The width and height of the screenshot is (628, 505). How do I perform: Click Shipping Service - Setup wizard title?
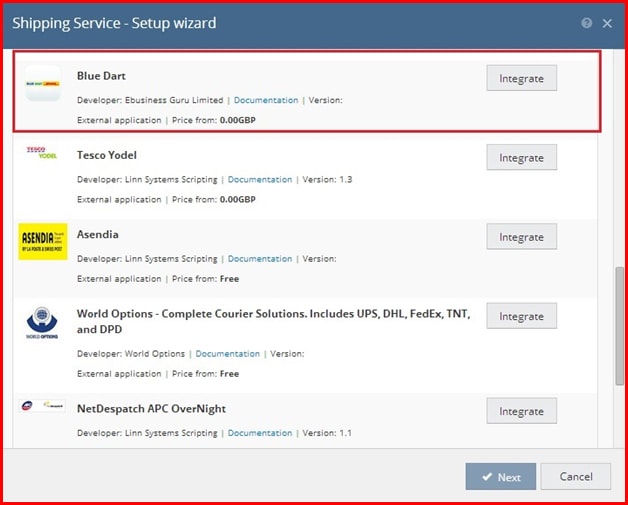pos(114,23)
